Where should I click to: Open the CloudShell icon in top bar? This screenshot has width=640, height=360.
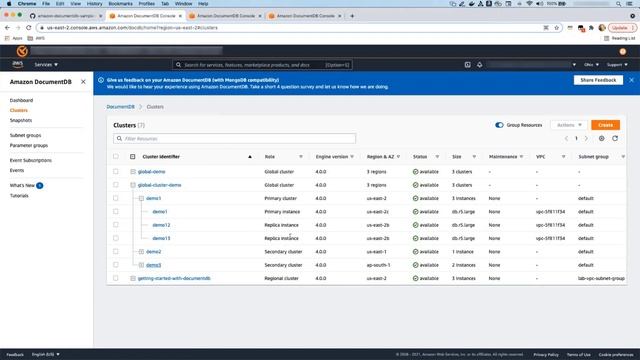coord(467,64)
